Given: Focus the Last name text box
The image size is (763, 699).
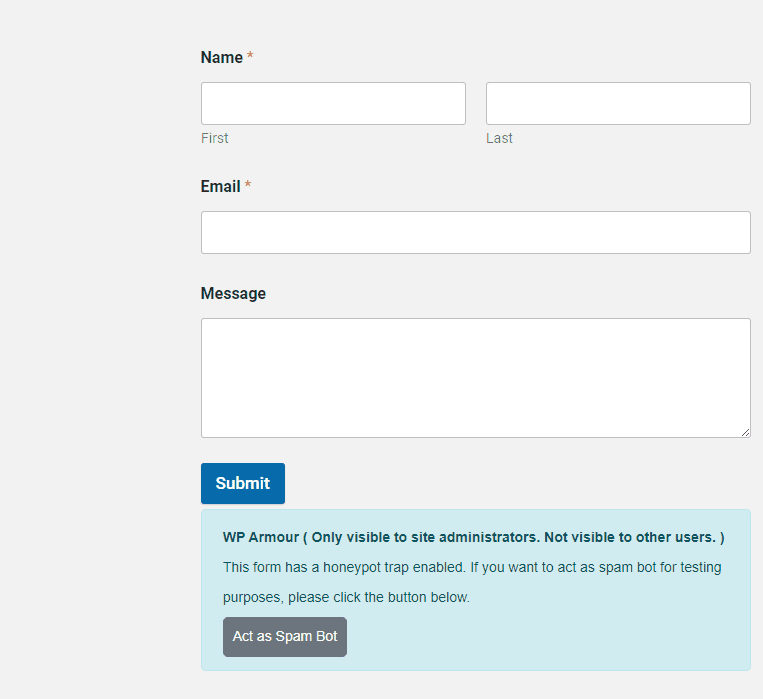Looking at the screenshot, I should (618, 104).
